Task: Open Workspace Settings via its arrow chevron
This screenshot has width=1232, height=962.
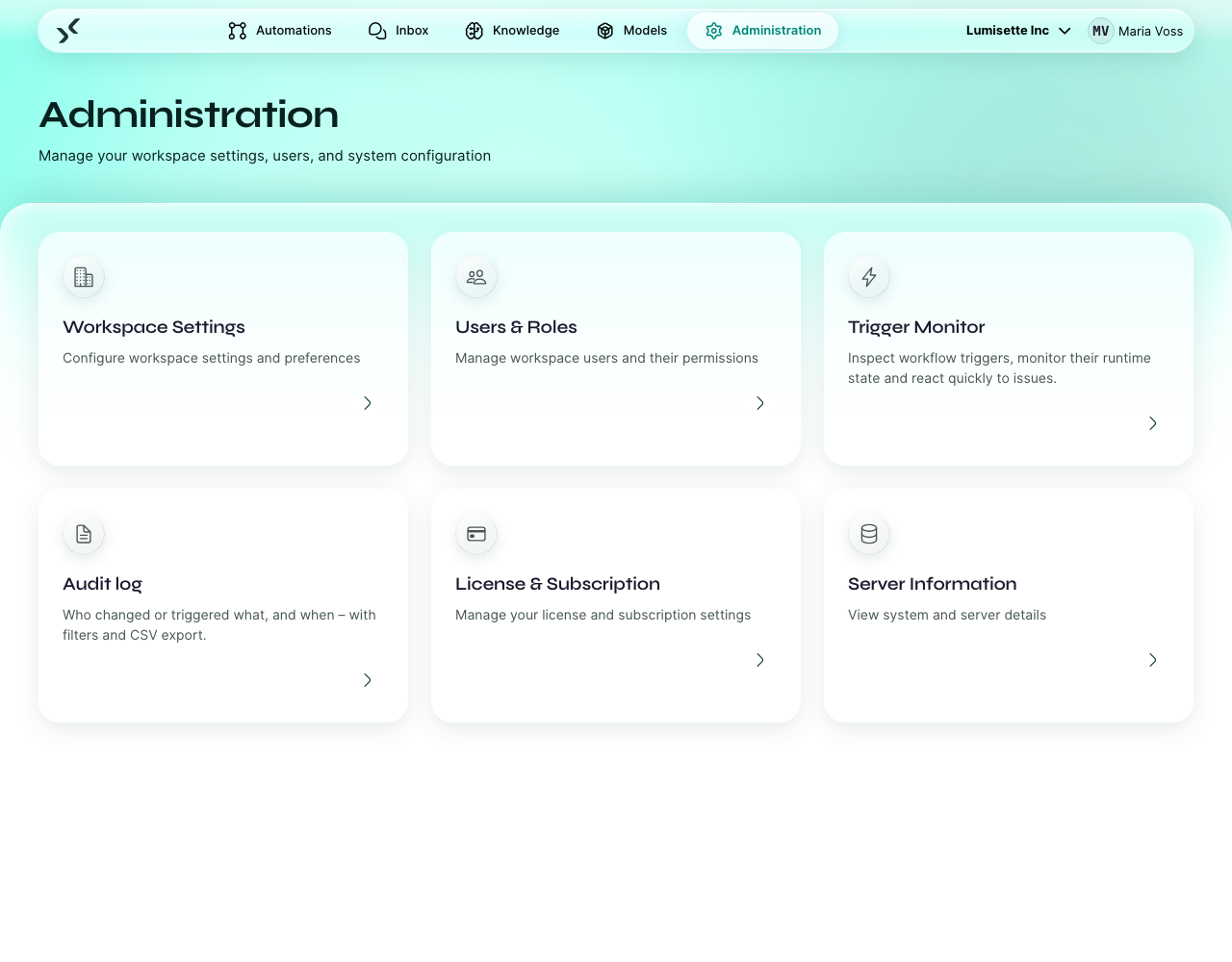Action: pyautogui.click(x=368, y=403)
